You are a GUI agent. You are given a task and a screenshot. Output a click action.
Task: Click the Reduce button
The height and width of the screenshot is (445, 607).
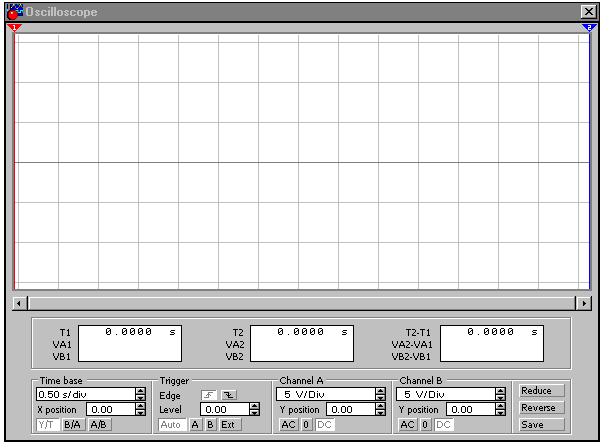click(542, 390)
